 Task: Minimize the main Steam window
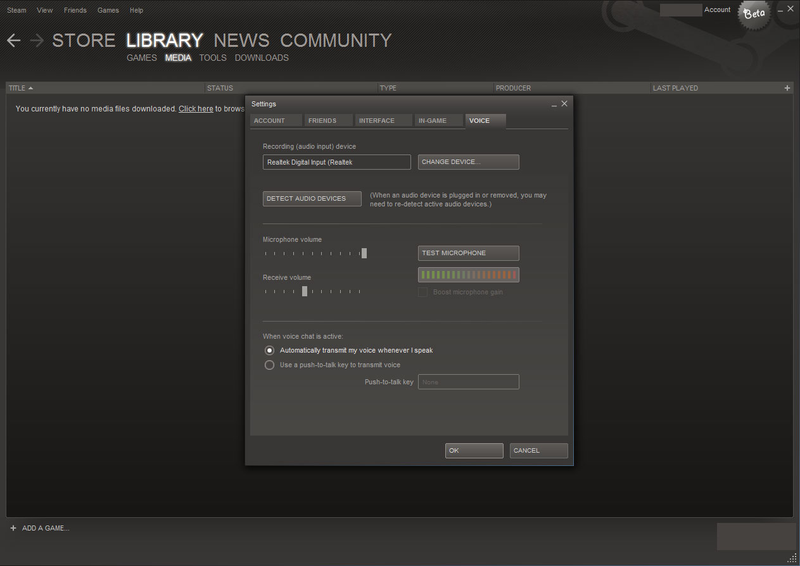click(780, 10)
